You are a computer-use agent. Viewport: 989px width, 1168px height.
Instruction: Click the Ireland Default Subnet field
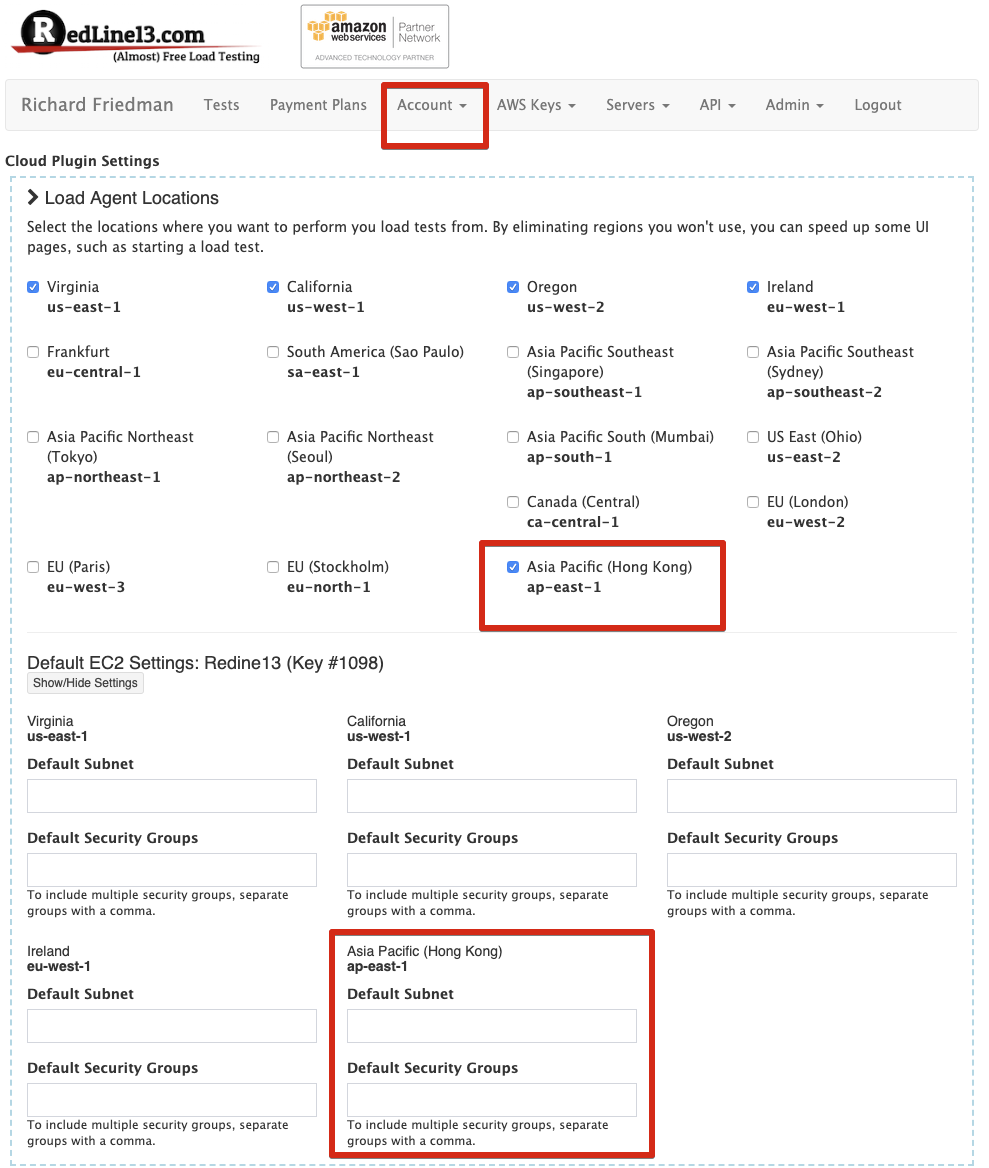pos(172,1026)
